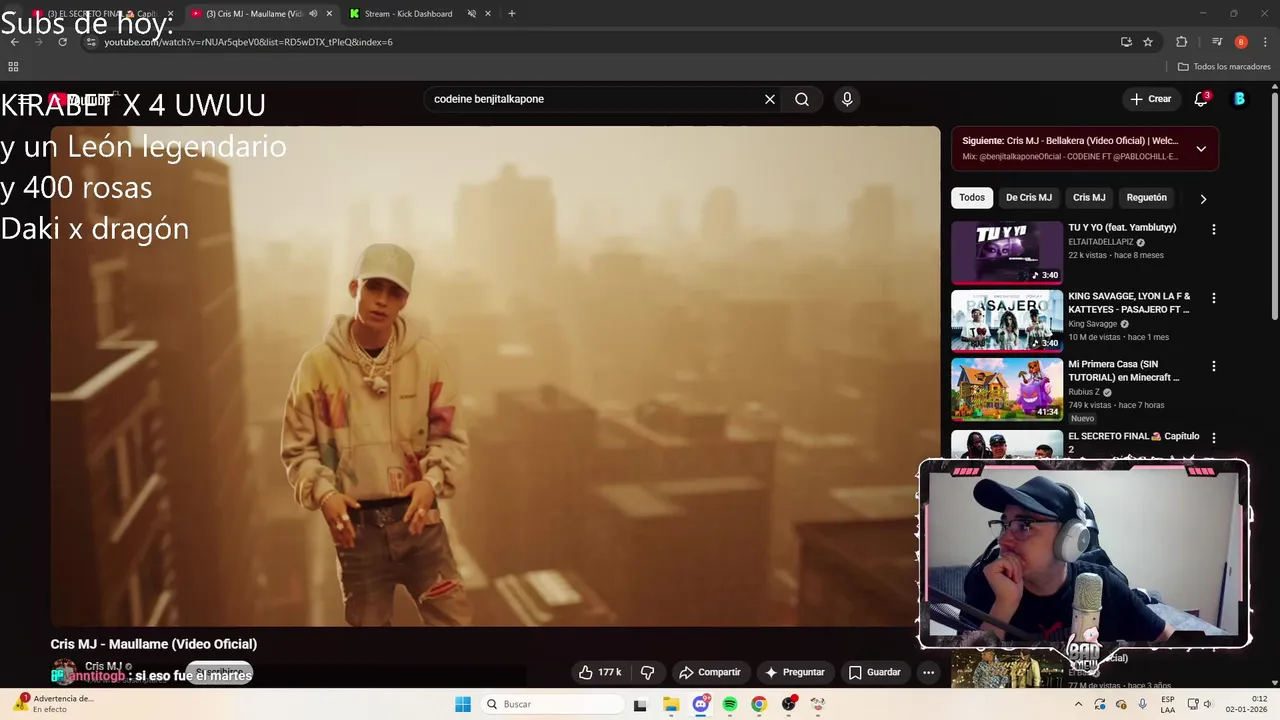Select the De Cris MJ filter chip
1280x720 pixels.
point(1029,198)
